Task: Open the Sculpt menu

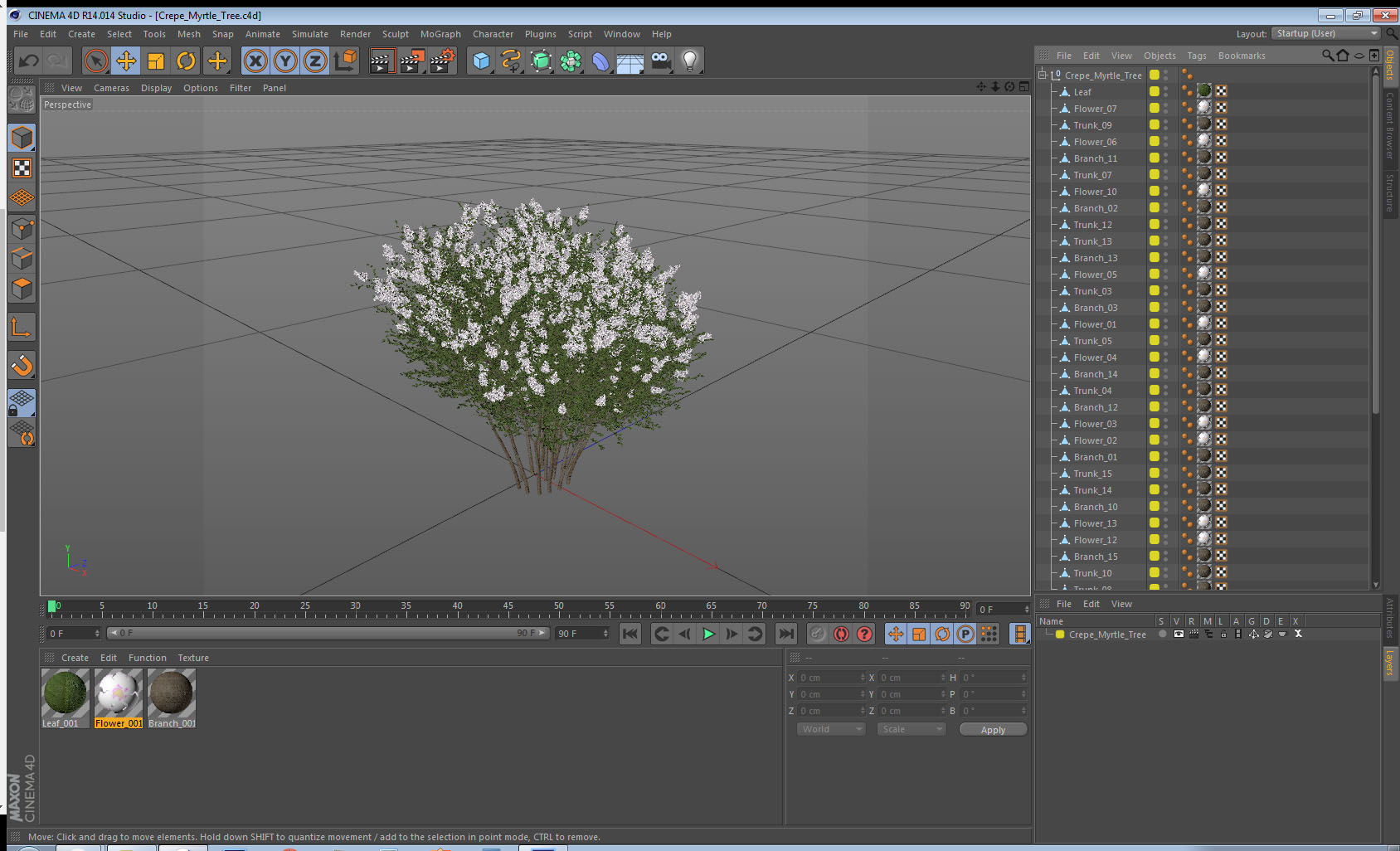Action: (395, 34)
